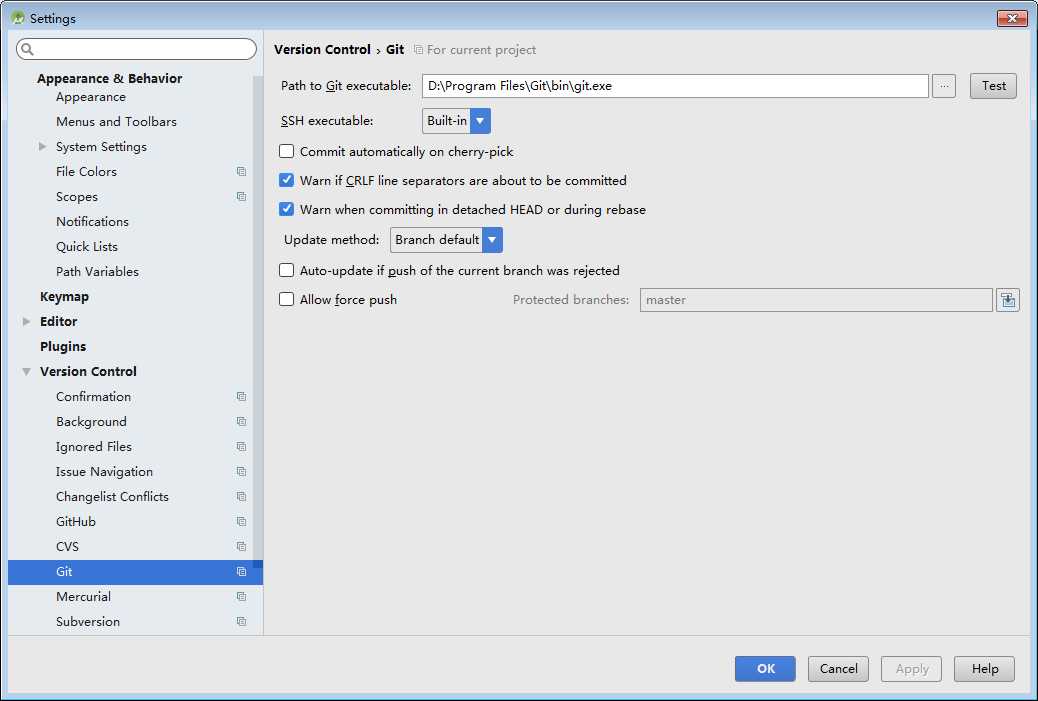The width and height of the screenshot is (1038, 701).
Task: Click the project-level icon beside Issue Navigation
Action: point(241,472)
